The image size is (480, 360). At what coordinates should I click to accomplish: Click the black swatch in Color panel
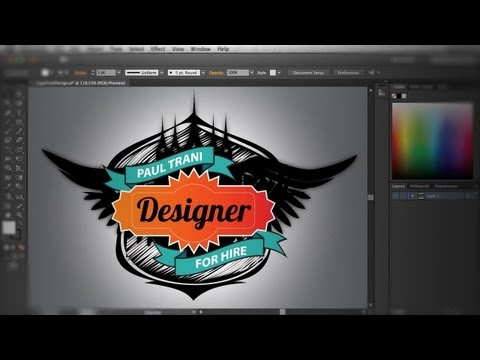pyautogui.click(x=399, y=96)
